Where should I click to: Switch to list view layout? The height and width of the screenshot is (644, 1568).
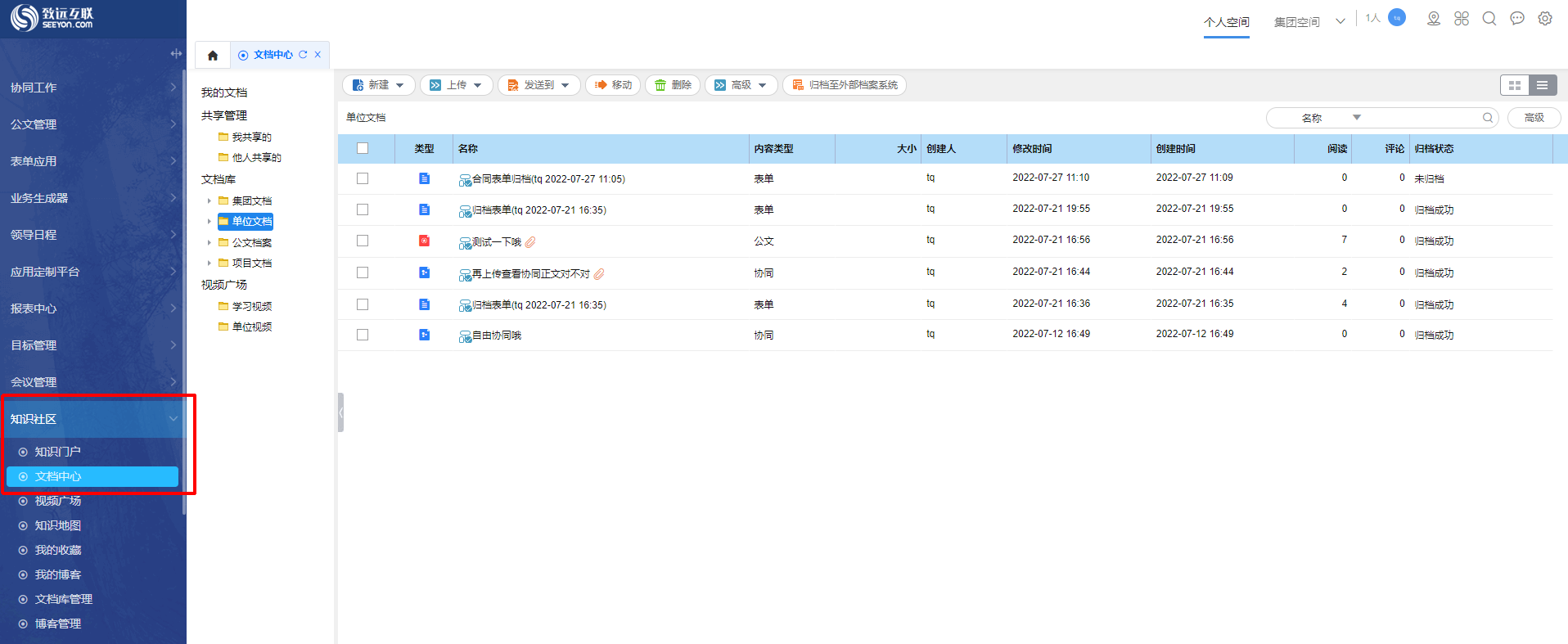coord(1542,85)
